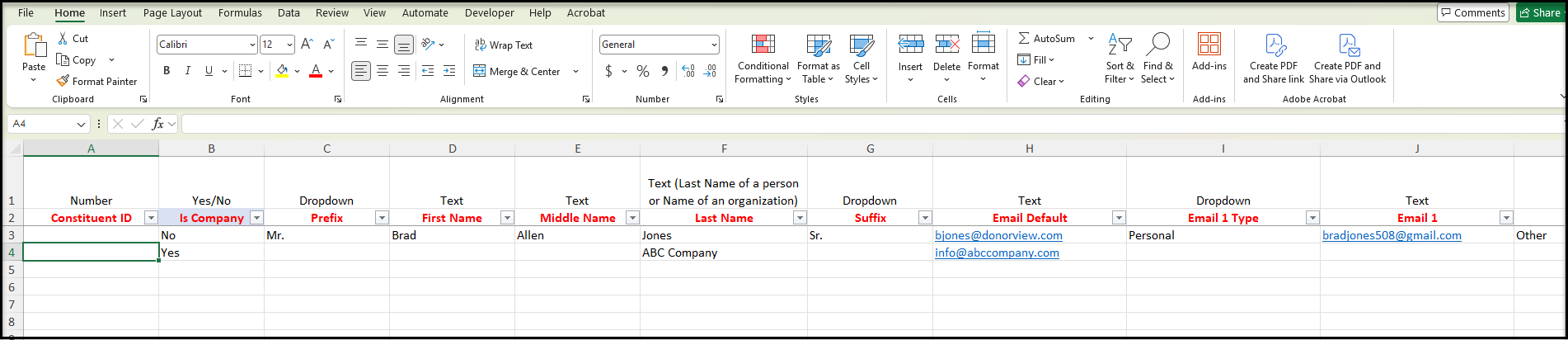This screenshot has height=340, width=1568.
Task: Click the Conditional Formatting icon
Action: pos(763,45)
